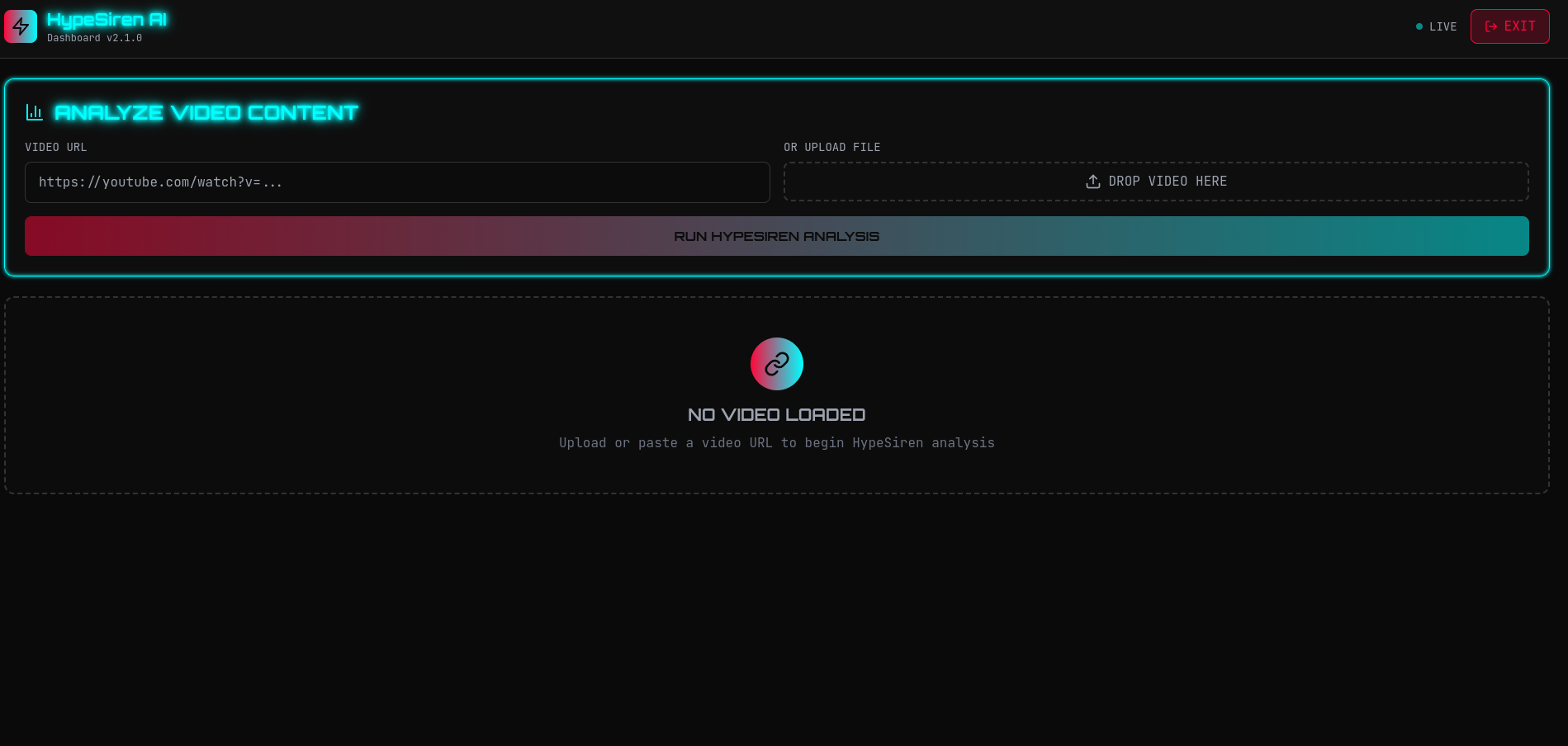
Task: Click the Dashboard v2.1.0 version label
Action: coord(94,38)
